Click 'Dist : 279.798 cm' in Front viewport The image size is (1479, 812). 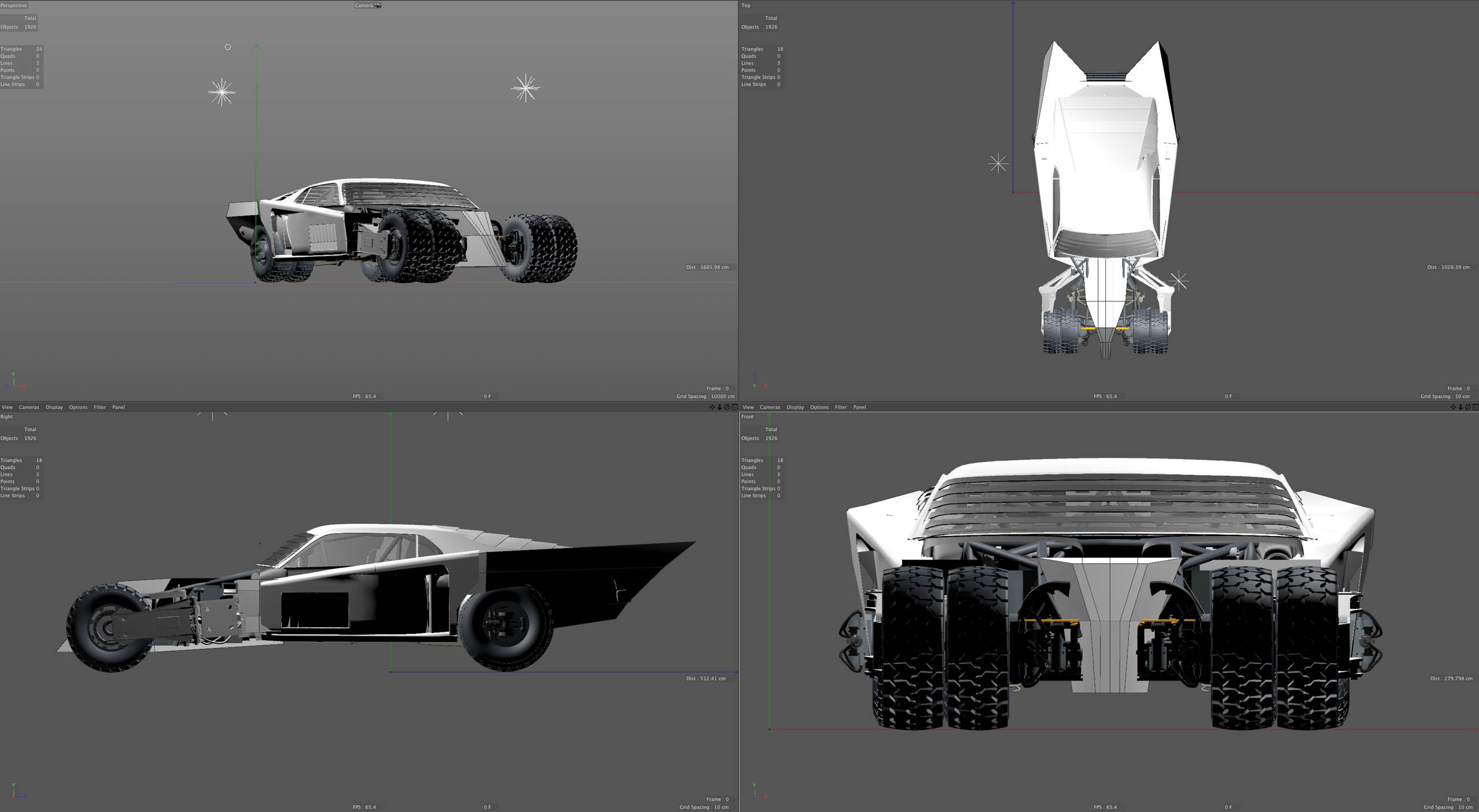(x=1451, y=679)
